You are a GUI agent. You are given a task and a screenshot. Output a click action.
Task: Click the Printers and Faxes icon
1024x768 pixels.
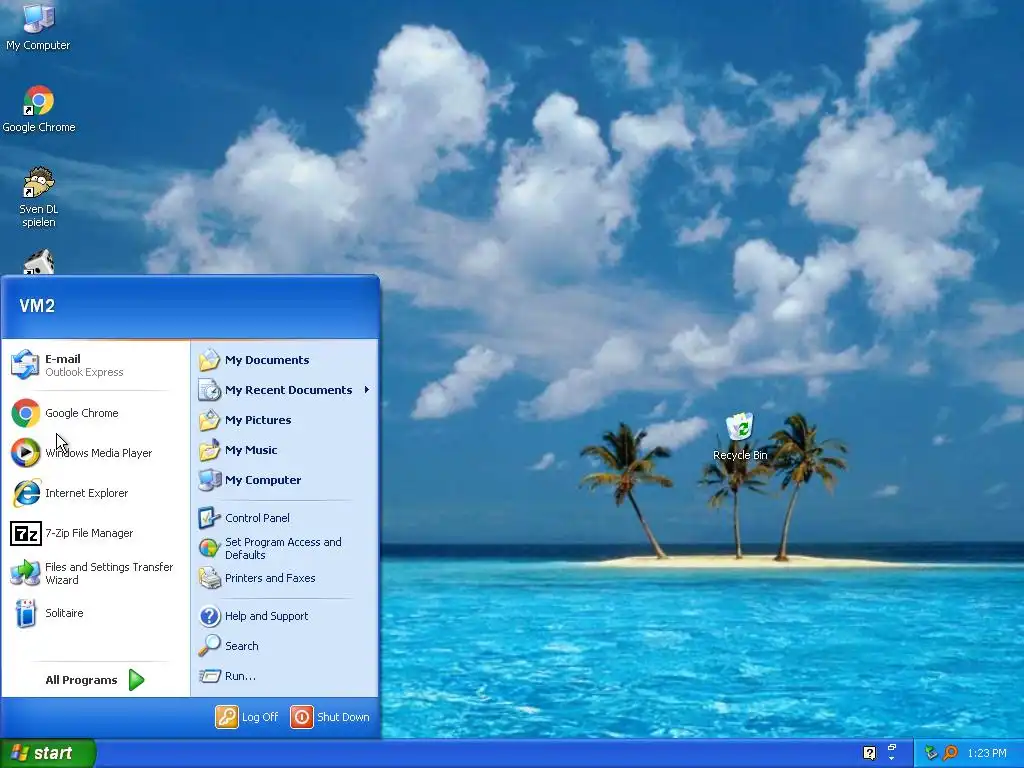(x=210, y=578)
